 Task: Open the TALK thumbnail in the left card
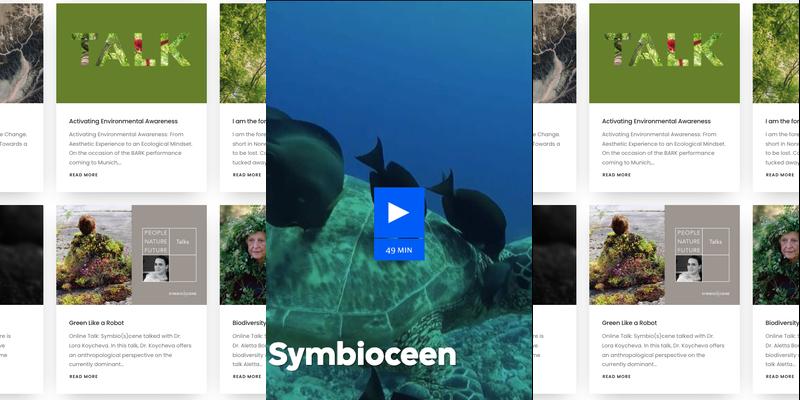tap(131, 53)
